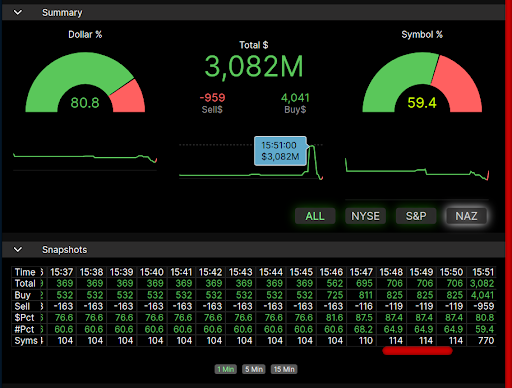Select the 15:37 time column header
512x388 pixels.
(61, 272)
